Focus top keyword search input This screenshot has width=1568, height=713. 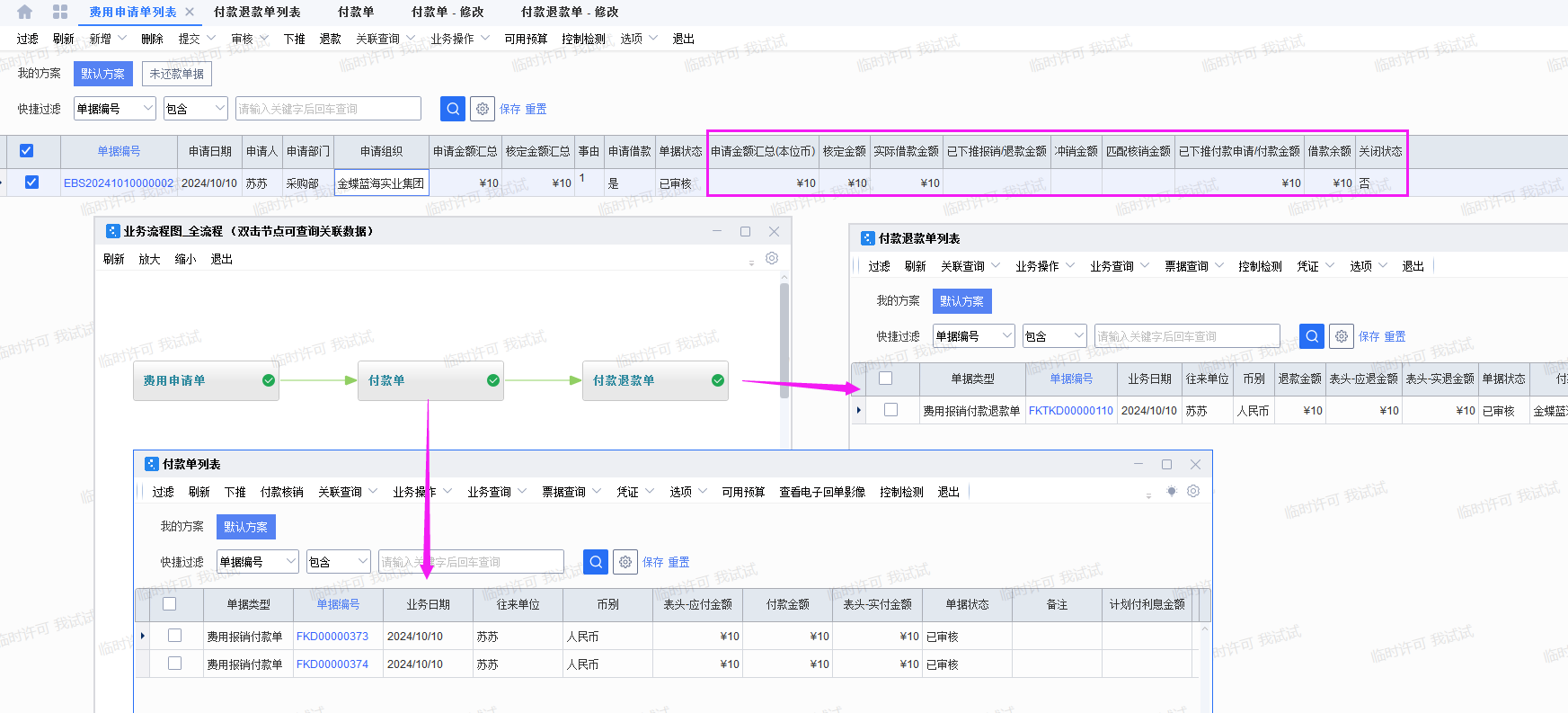tap(328, 109)
